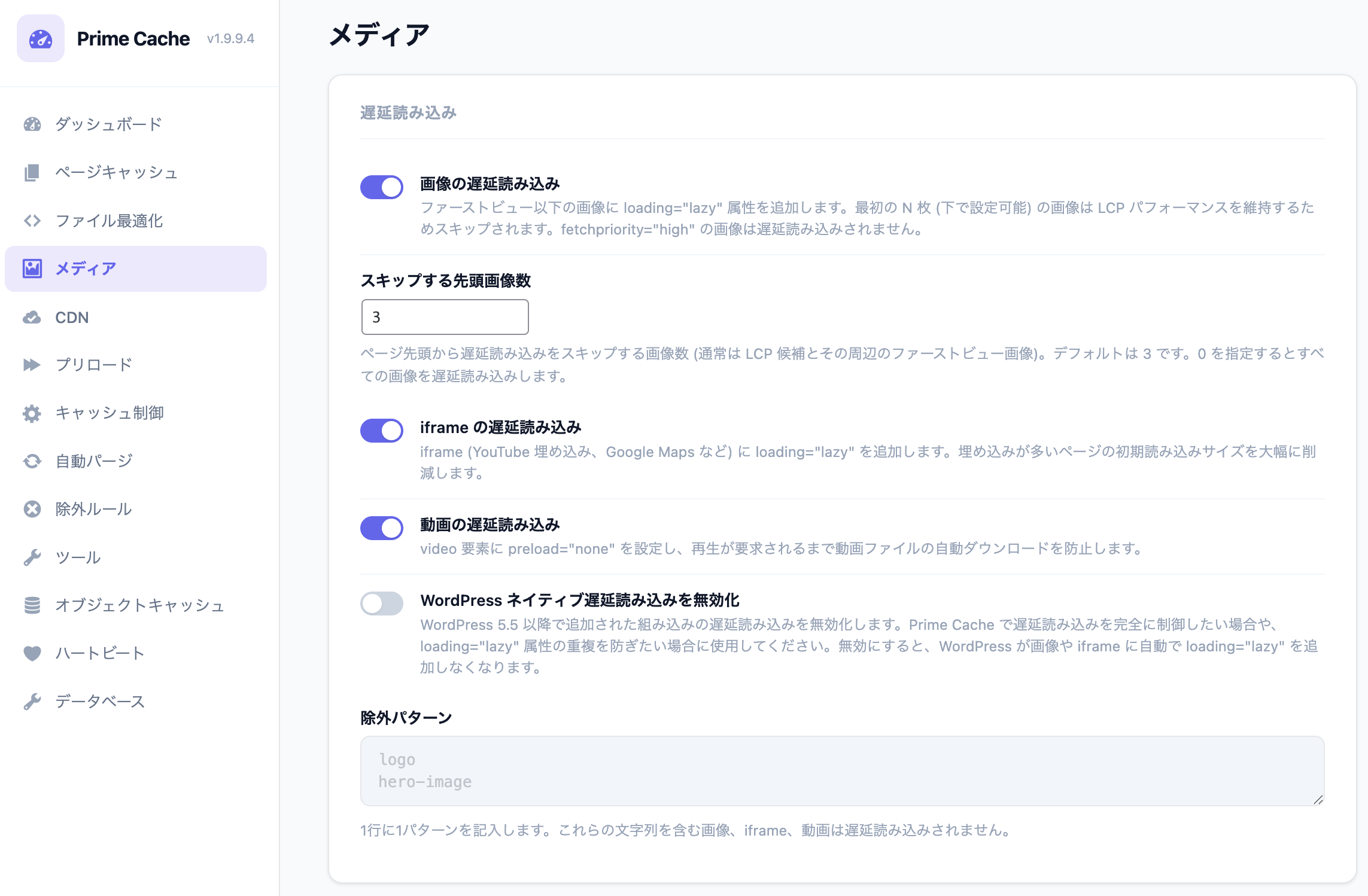Screen dimensions: 1368x896
Task: Go to データベース page
Action: tap(136, 702)
